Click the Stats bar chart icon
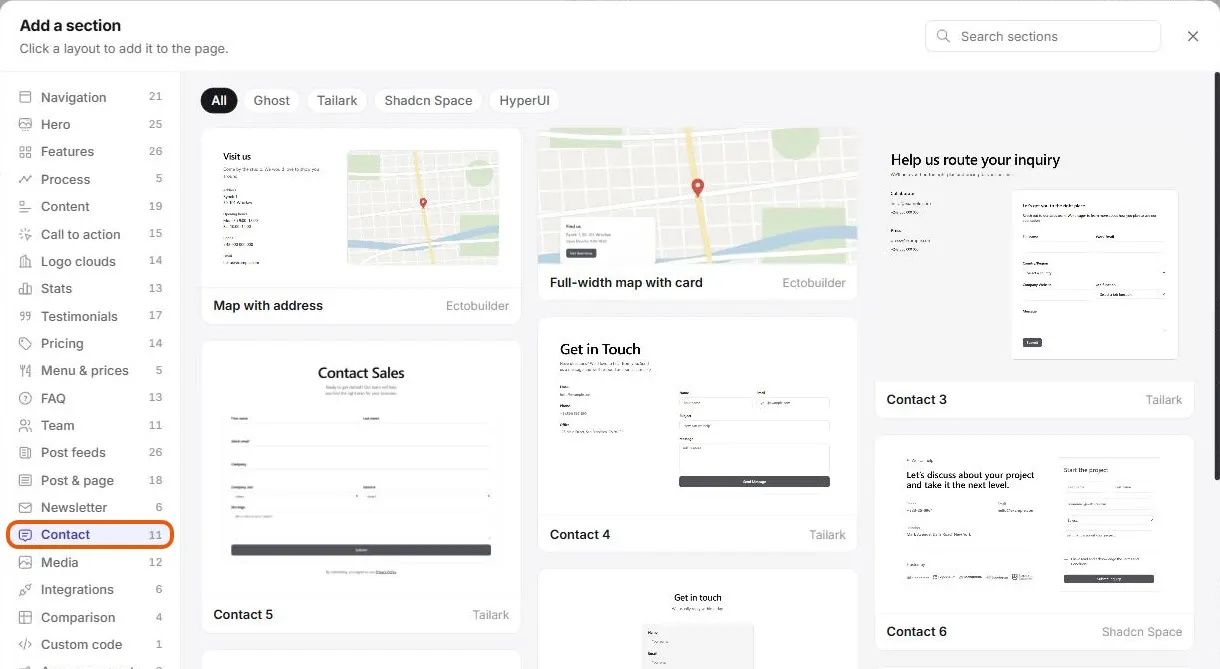This screenshot has width=1220, height=669. (x=25, y=288)
